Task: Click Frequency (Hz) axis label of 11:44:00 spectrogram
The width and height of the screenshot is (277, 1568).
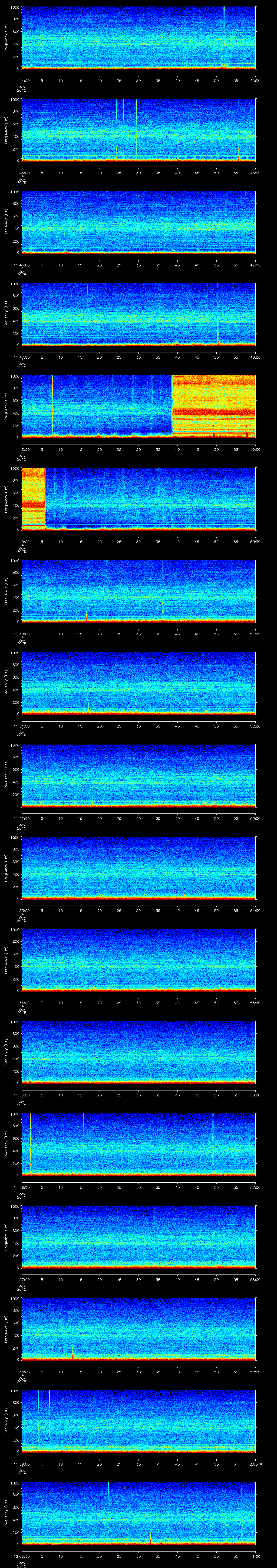Action: [6, 38]
